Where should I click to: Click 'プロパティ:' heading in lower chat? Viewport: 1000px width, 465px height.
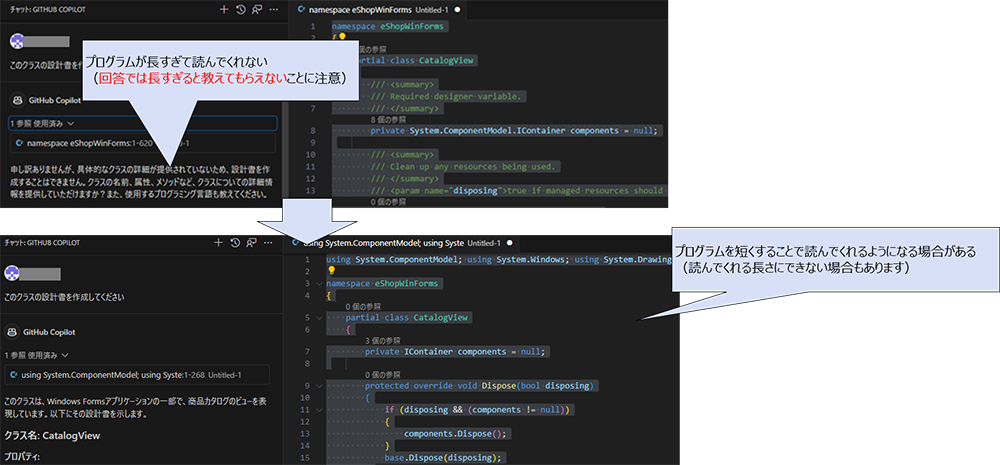pos(22,457)
